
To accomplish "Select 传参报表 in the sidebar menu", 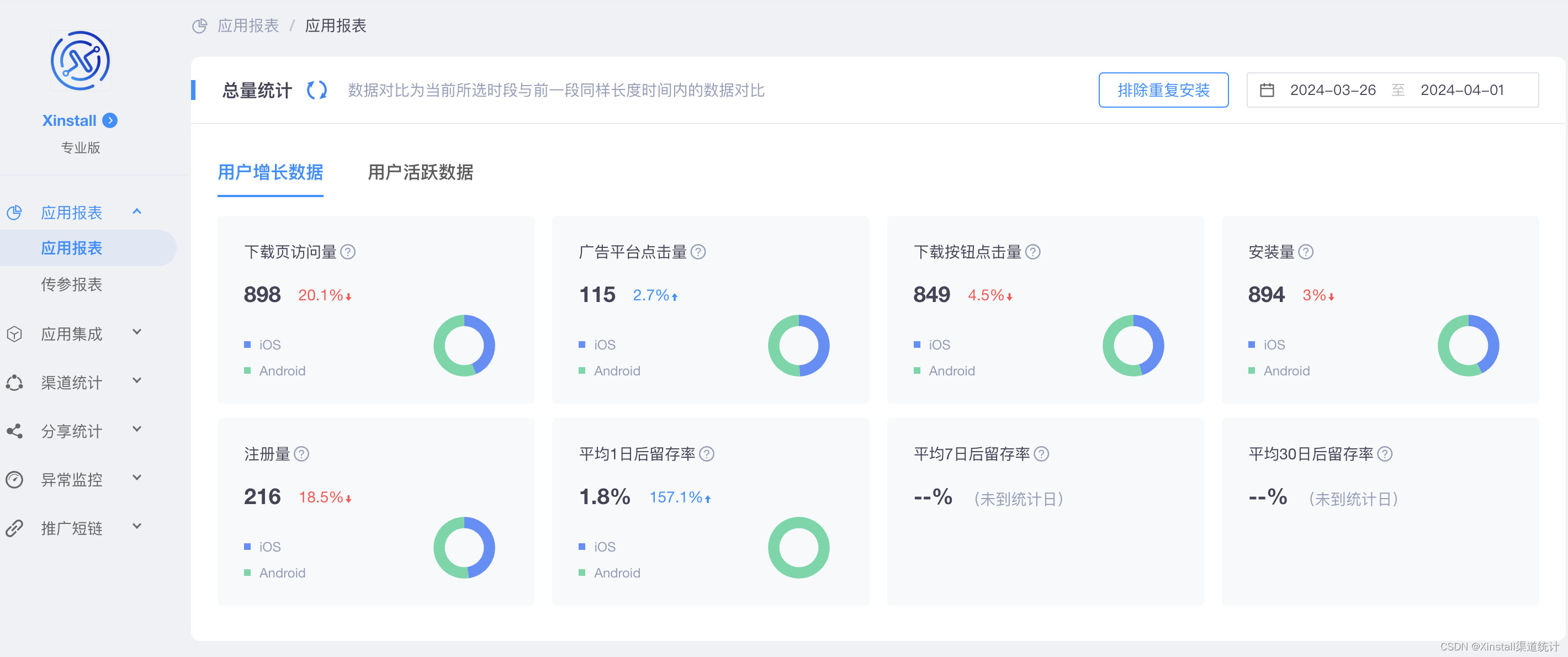I will [72, 284].
